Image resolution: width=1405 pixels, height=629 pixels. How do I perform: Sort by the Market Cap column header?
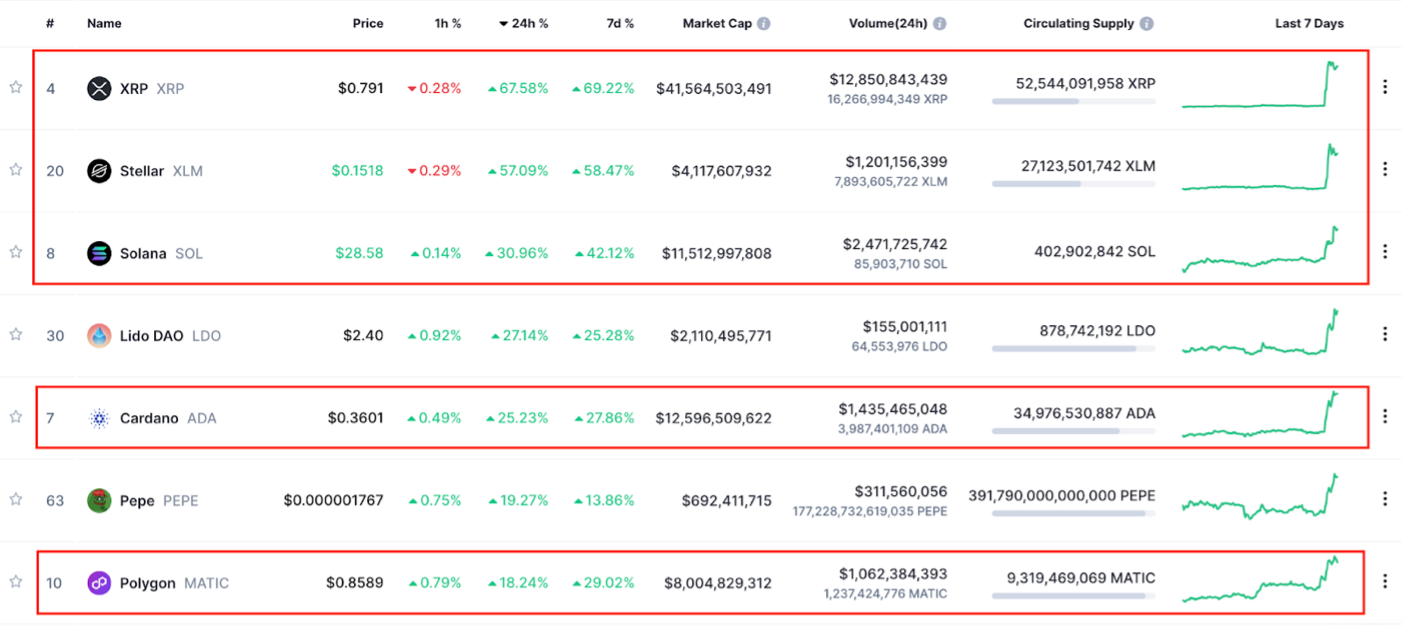point(717,23)
